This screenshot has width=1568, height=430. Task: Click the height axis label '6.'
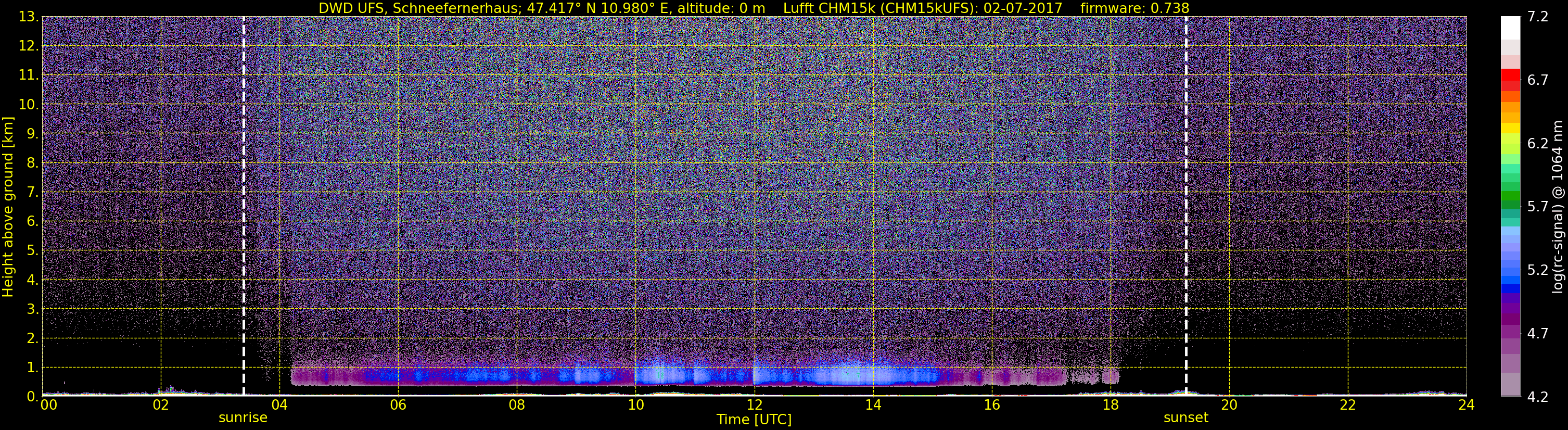point(32,221)
